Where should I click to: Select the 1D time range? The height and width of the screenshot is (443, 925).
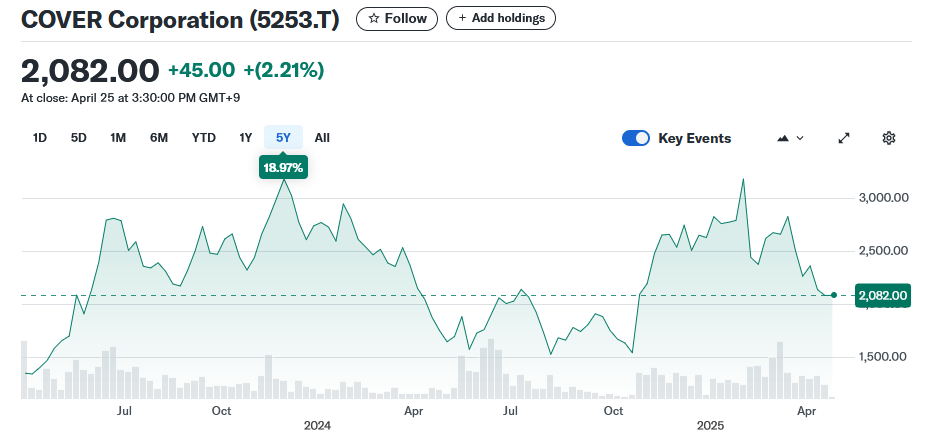(40, 138)
